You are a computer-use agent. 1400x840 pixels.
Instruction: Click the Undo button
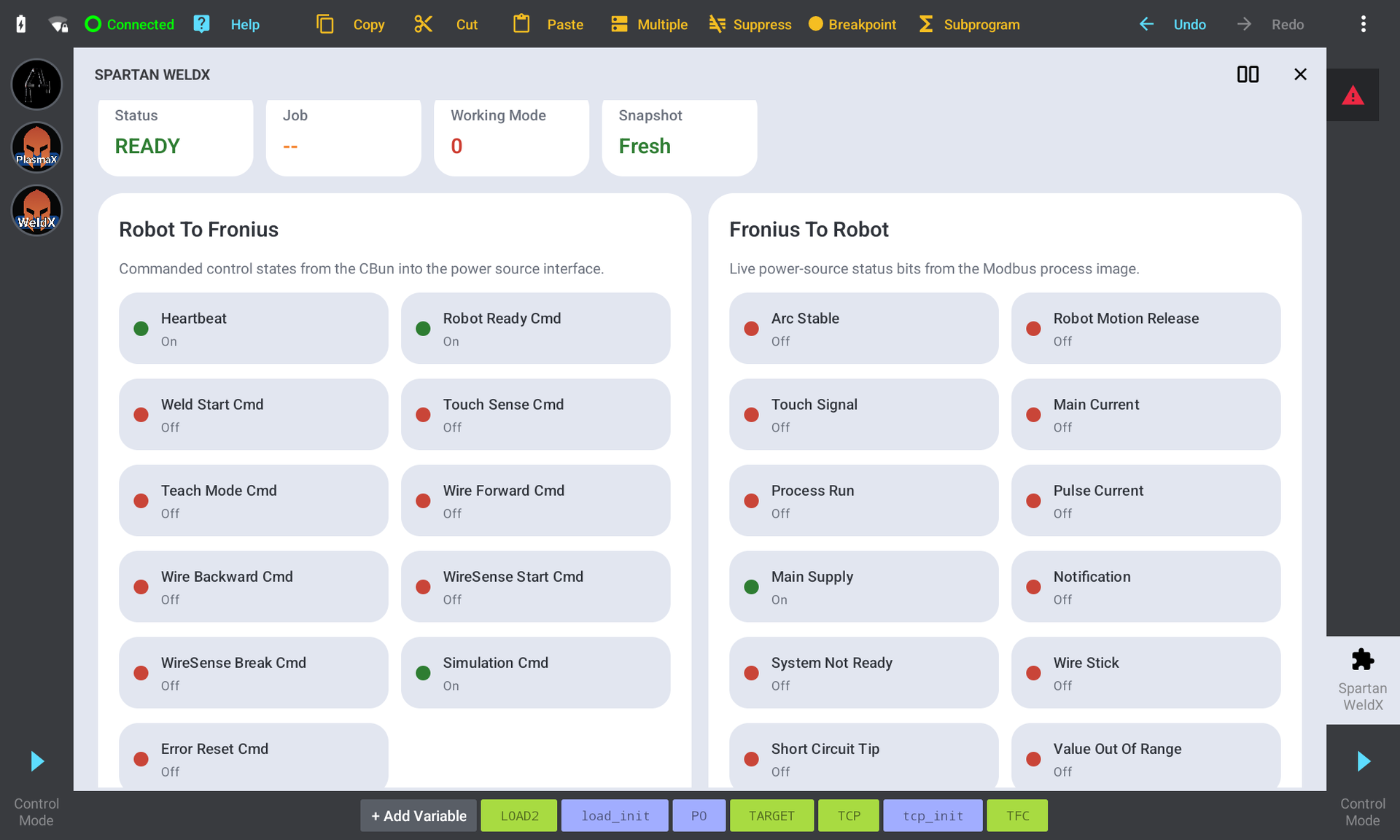pos(1173,24)
